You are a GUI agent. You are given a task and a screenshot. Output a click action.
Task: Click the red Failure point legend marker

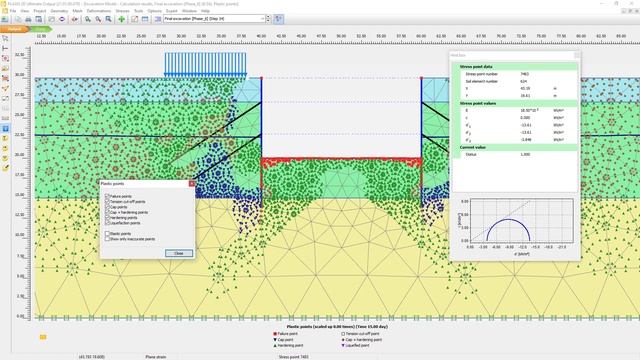click(275, 334)
